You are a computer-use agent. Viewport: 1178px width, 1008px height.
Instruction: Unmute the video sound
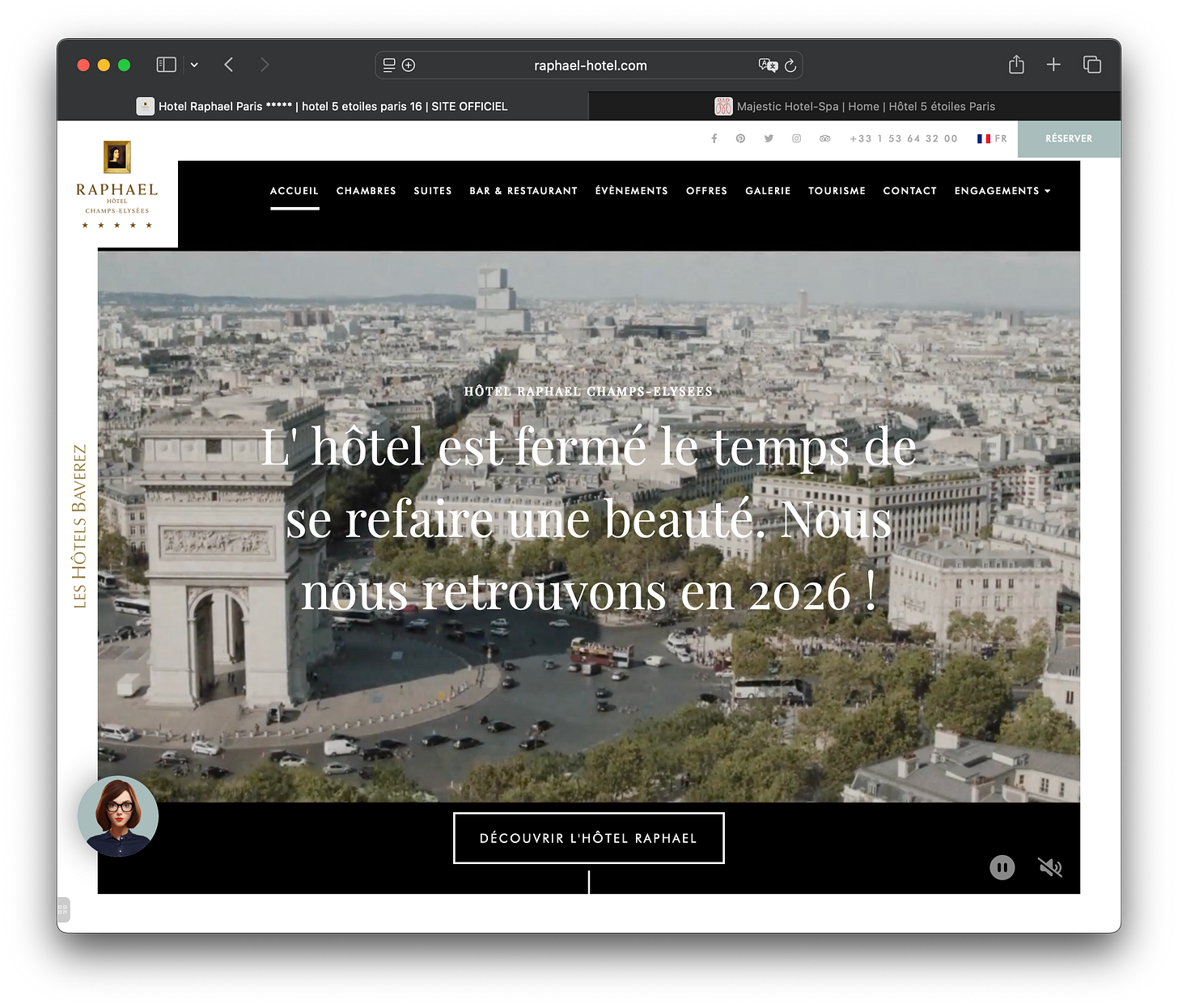click(x=1050, y=868)
